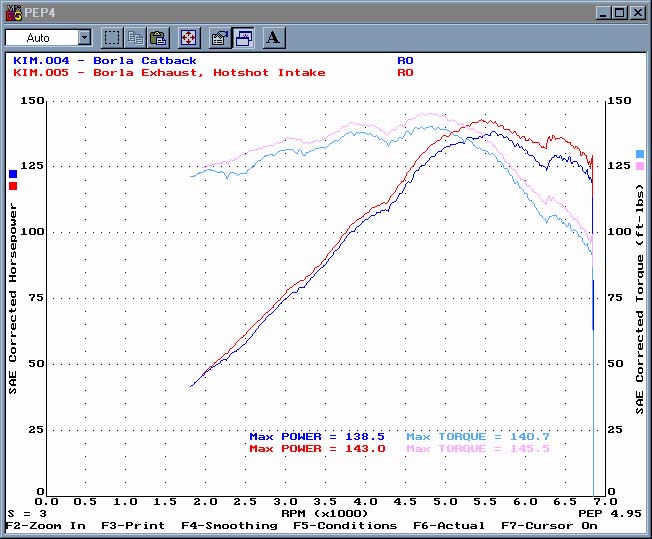Click the pink torque legend square
This screenshot has width=652, height=539.
point(640,166)
